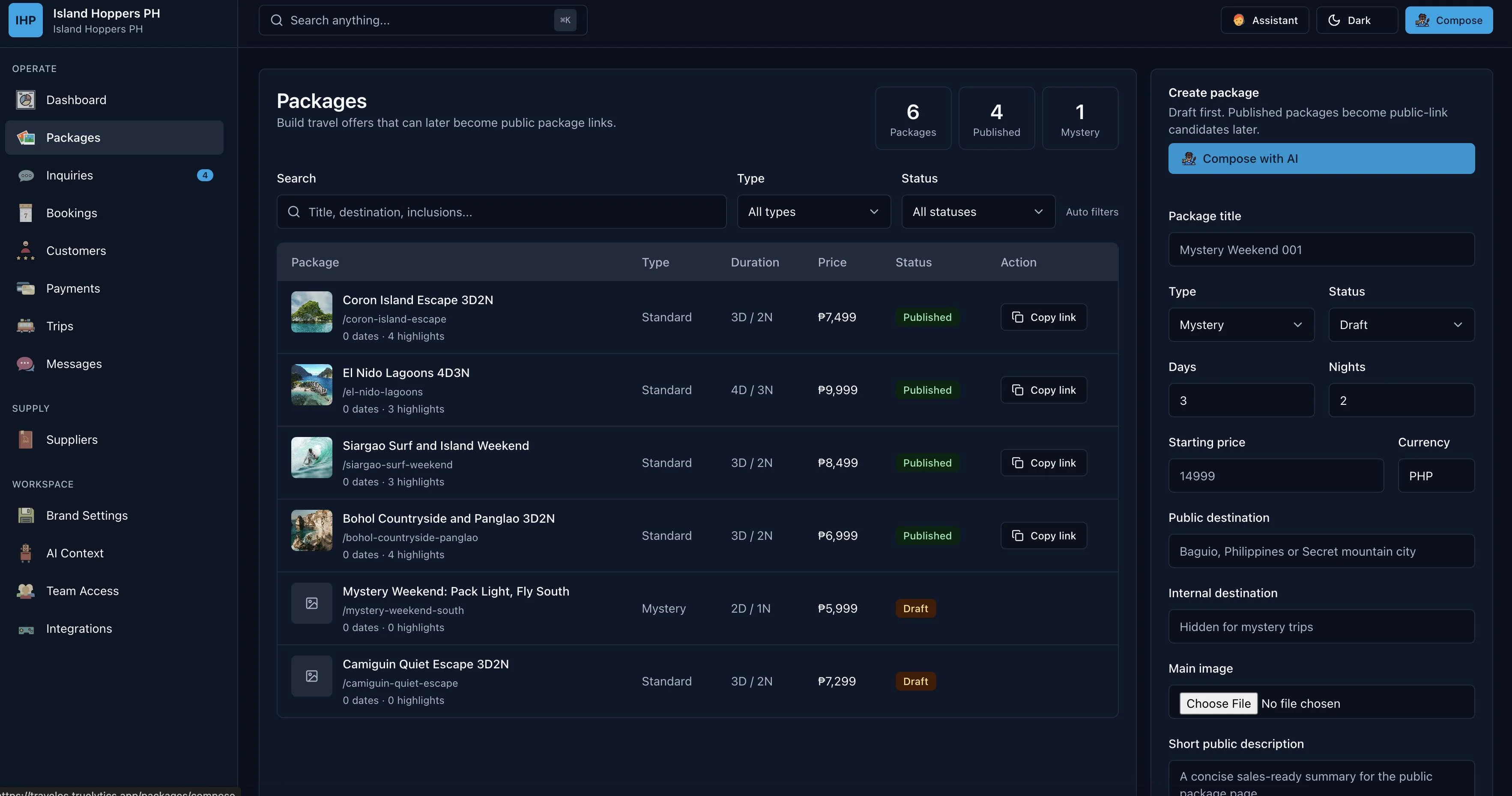Click the Siargao Surf thumbnail image
1512x796 pixels.
coord(312,457)
